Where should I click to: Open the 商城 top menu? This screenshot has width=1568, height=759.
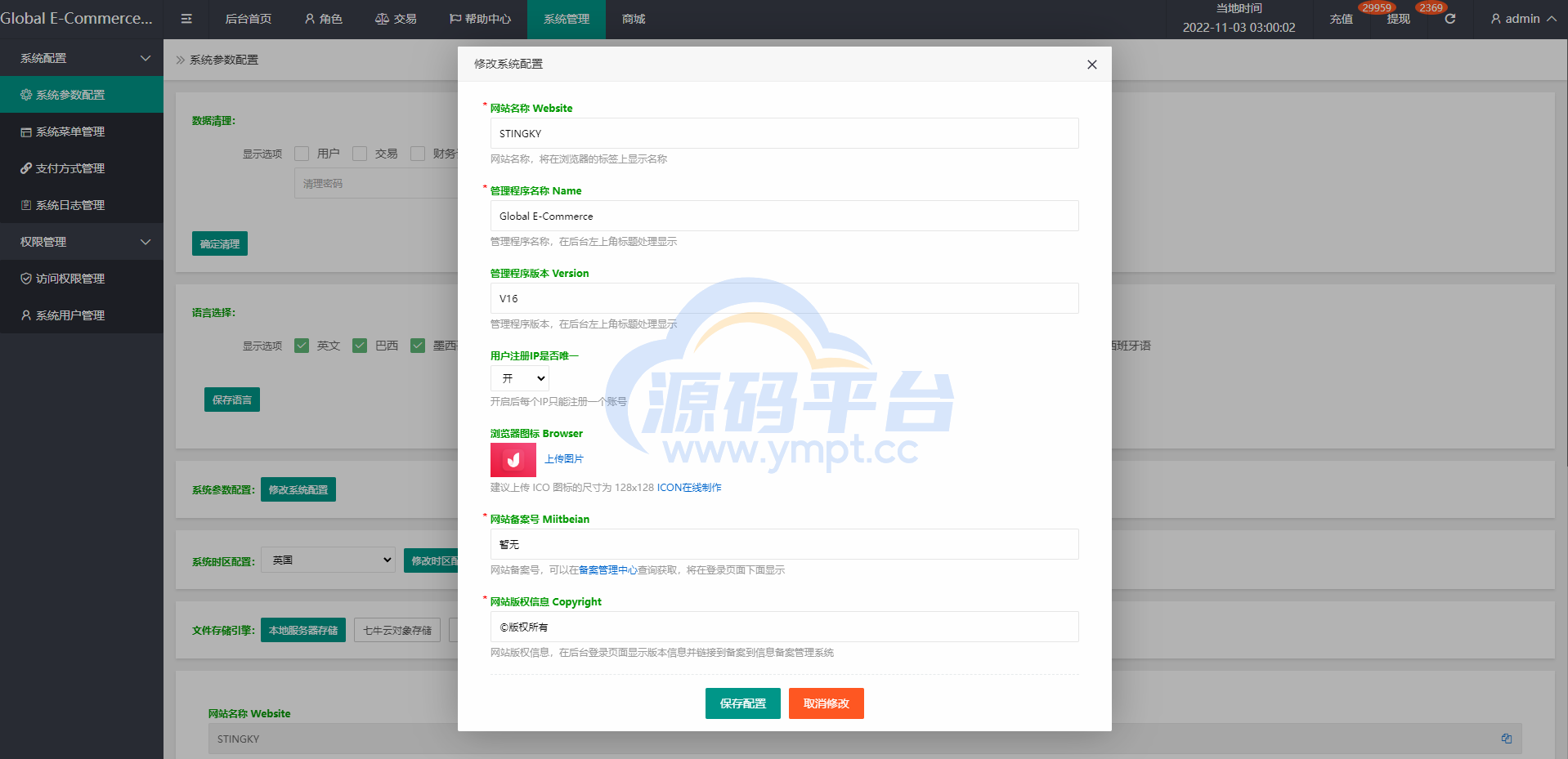(x=634, y=19)
